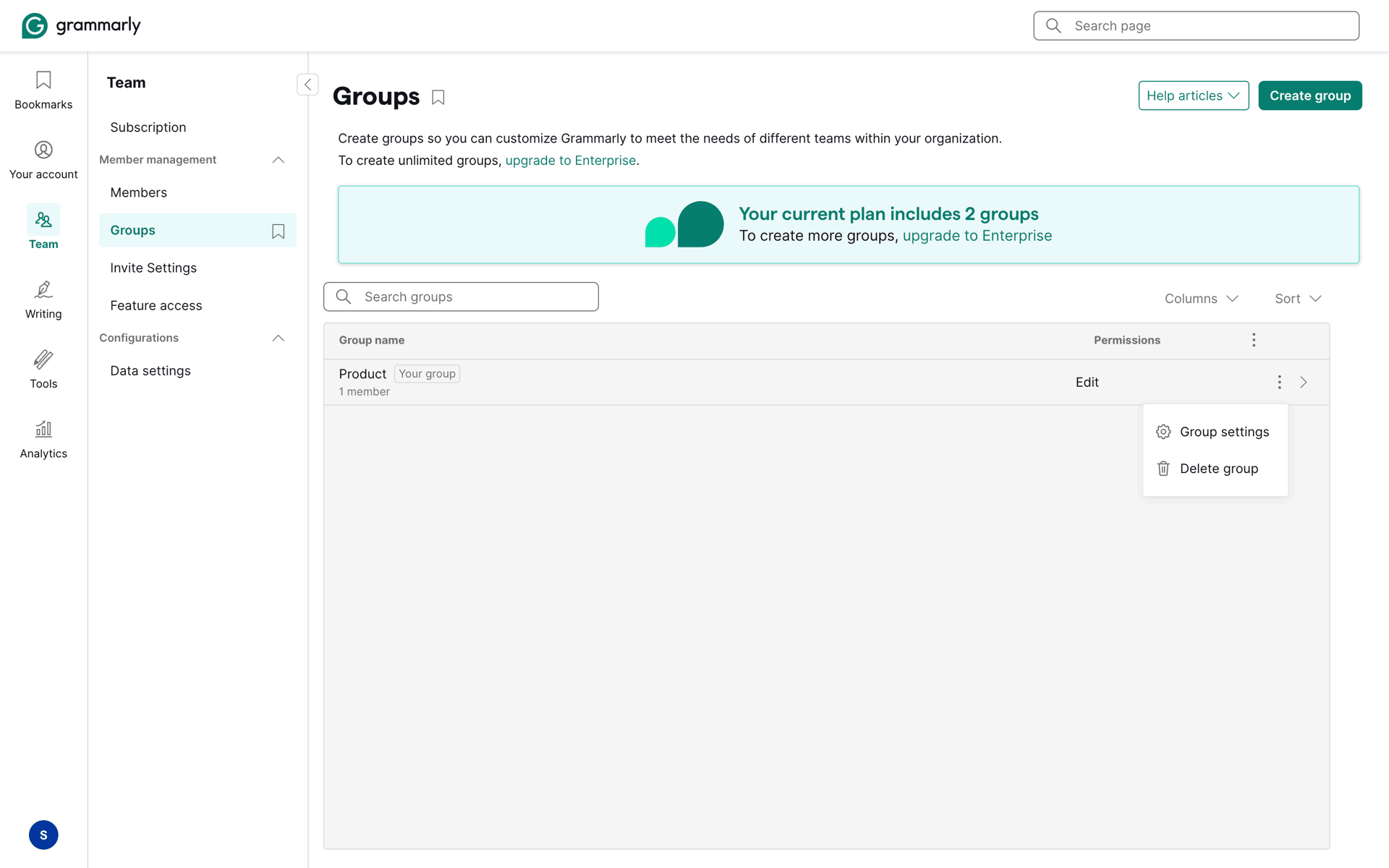
Task: Click the trash icon for Delete group
Action: [1163, 469]
